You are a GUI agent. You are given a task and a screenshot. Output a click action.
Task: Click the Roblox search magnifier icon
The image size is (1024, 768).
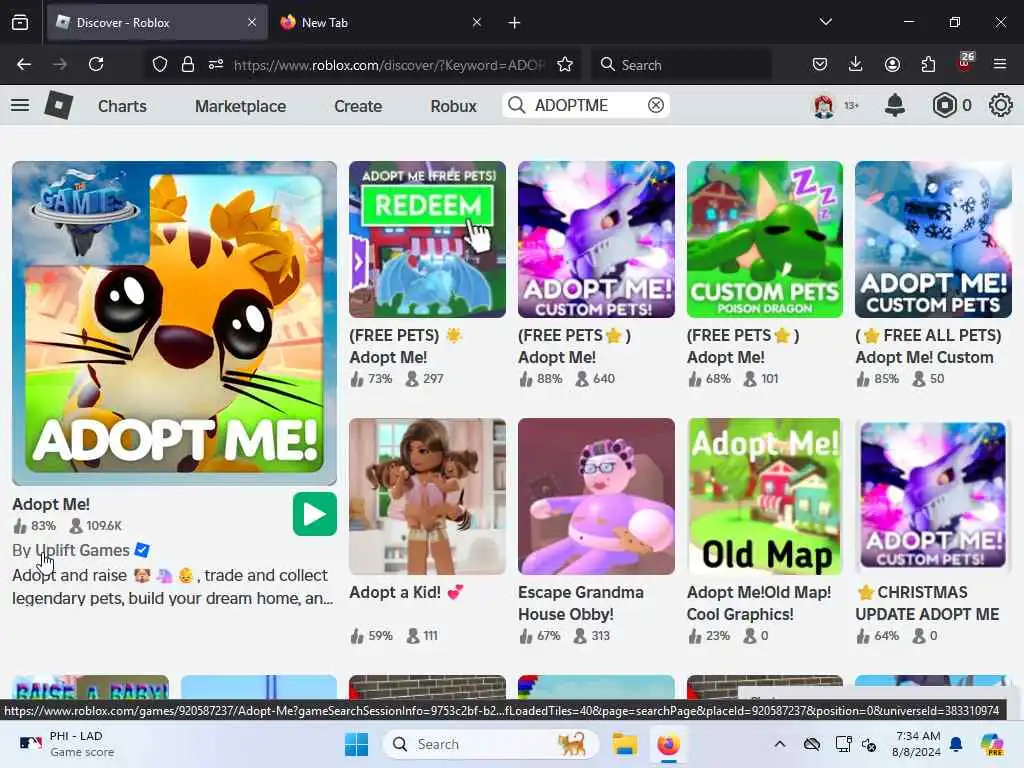[x=517, y=105]
